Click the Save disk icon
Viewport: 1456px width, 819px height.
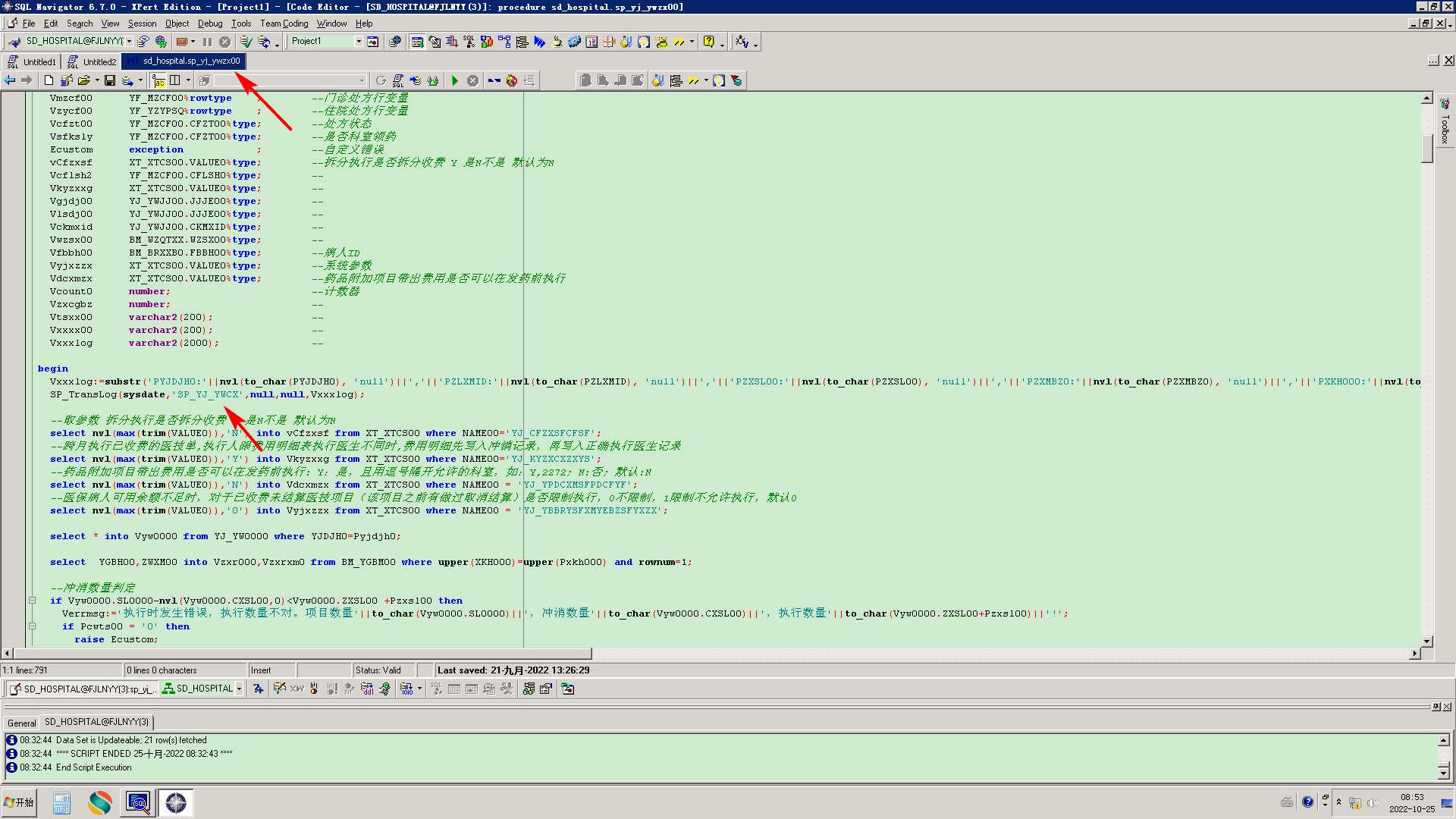click(x=110, y=80)
